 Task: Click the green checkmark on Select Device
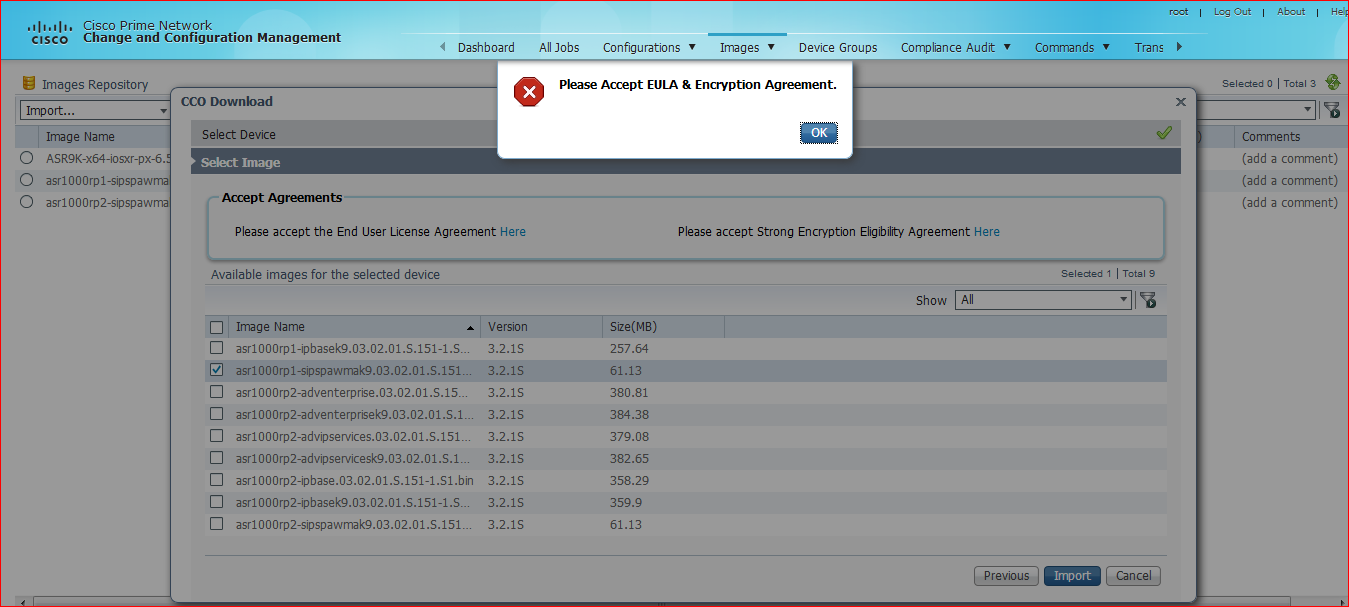[1164, 133]
